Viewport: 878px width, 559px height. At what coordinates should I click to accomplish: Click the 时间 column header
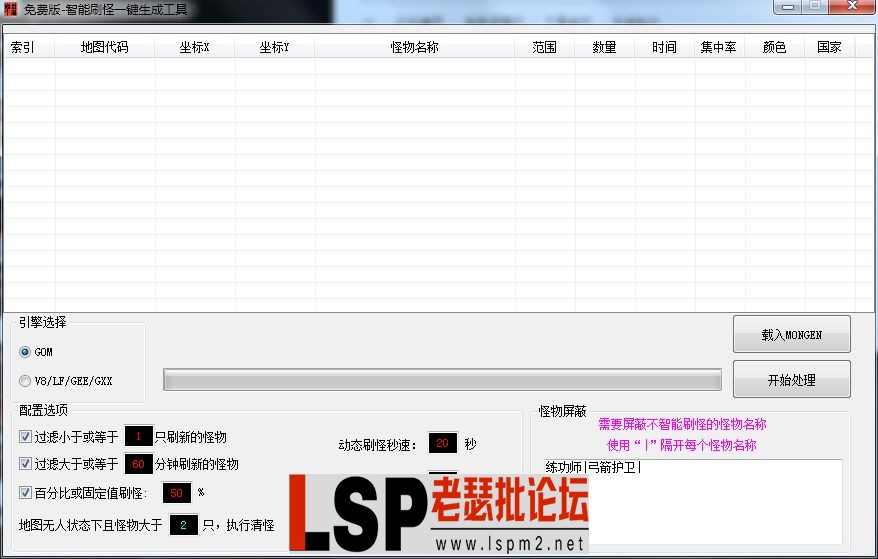coord(665,47)
